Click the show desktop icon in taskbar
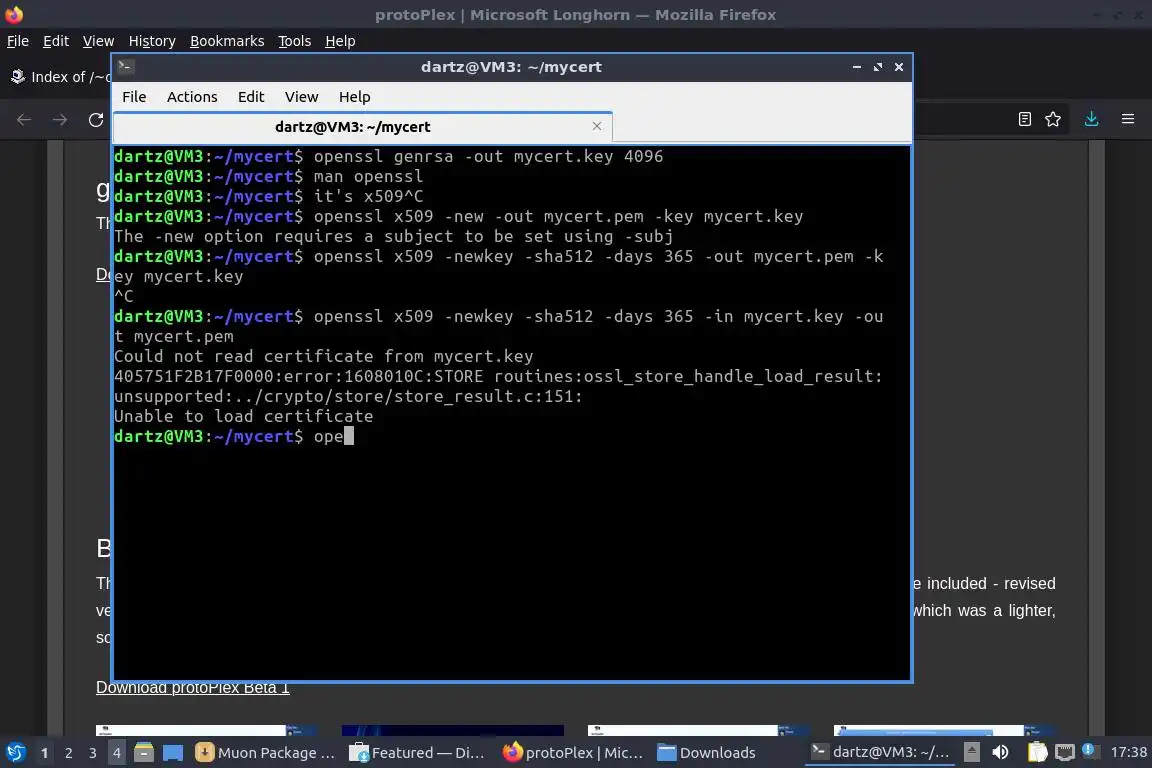 [x=173, y=753]
